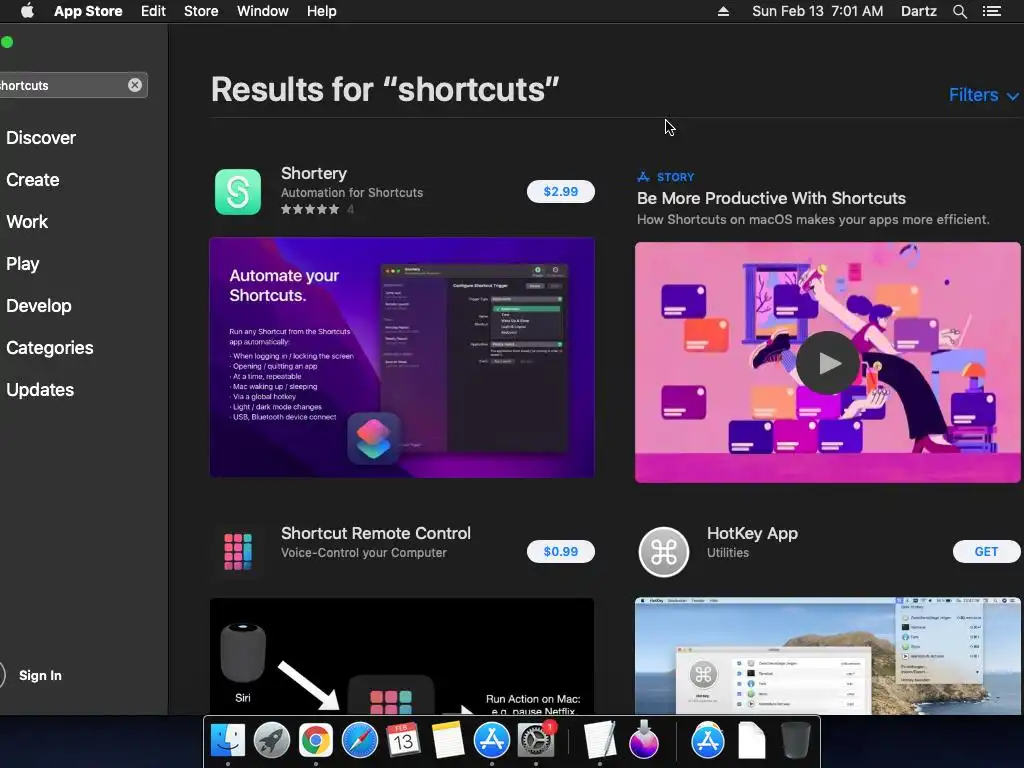
Task: Launch Google Chrome from the Dock
Action: [315, 741]
